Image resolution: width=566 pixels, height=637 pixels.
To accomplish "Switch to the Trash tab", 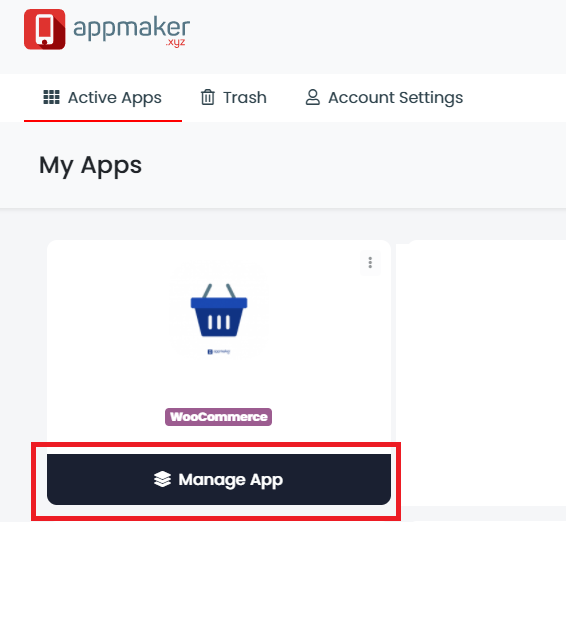I will [234, 98].
